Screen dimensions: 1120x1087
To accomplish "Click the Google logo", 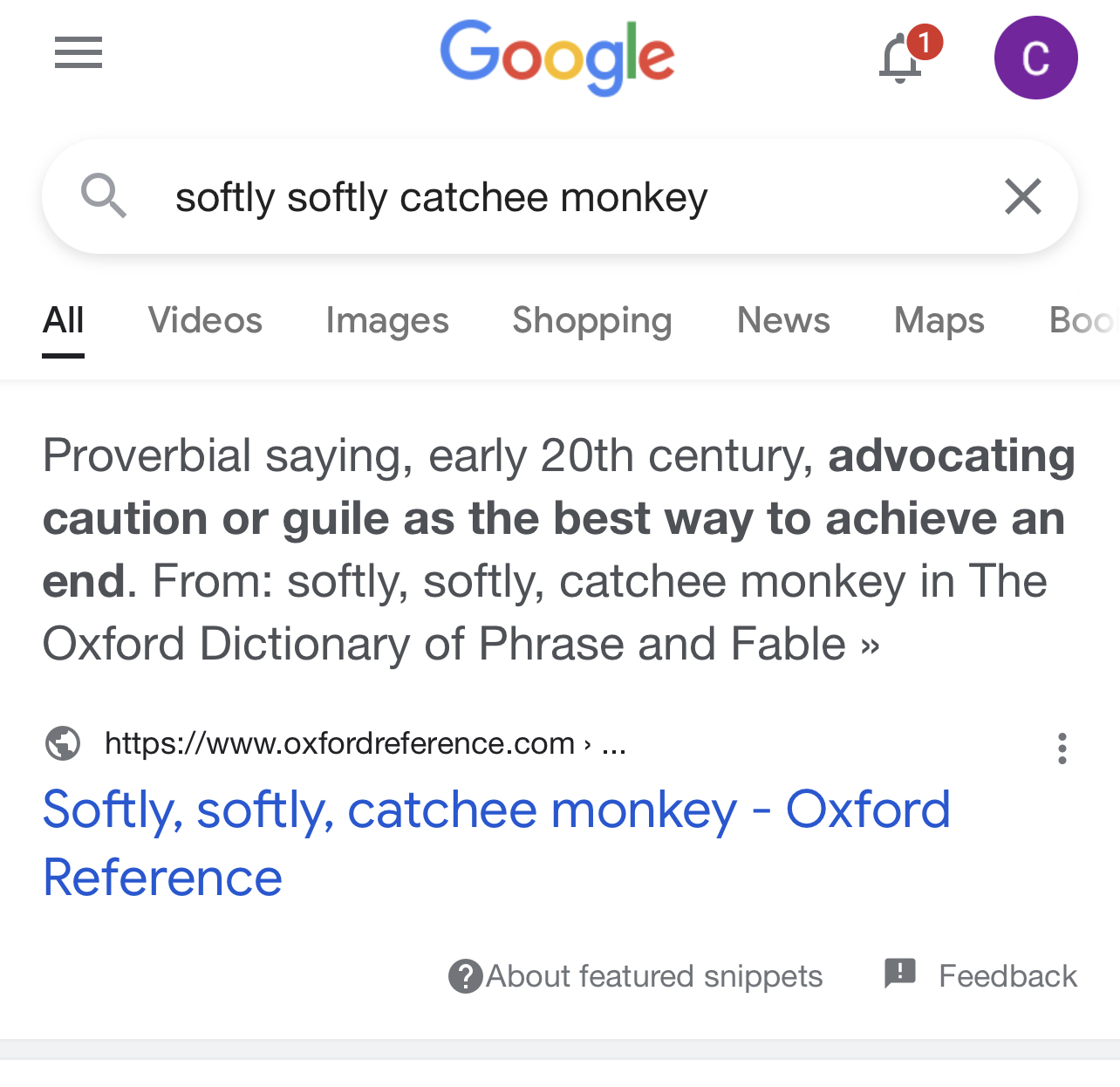I will pyautogui.click(x=557, y=58).
